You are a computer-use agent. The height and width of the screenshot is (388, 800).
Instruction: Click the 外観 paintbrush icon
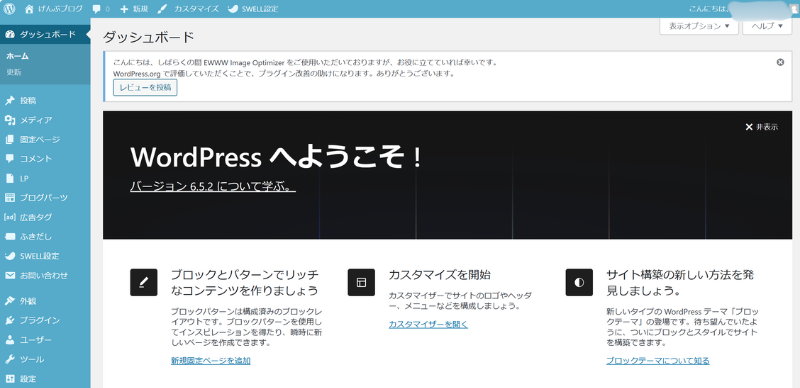[x=10, y=301]
